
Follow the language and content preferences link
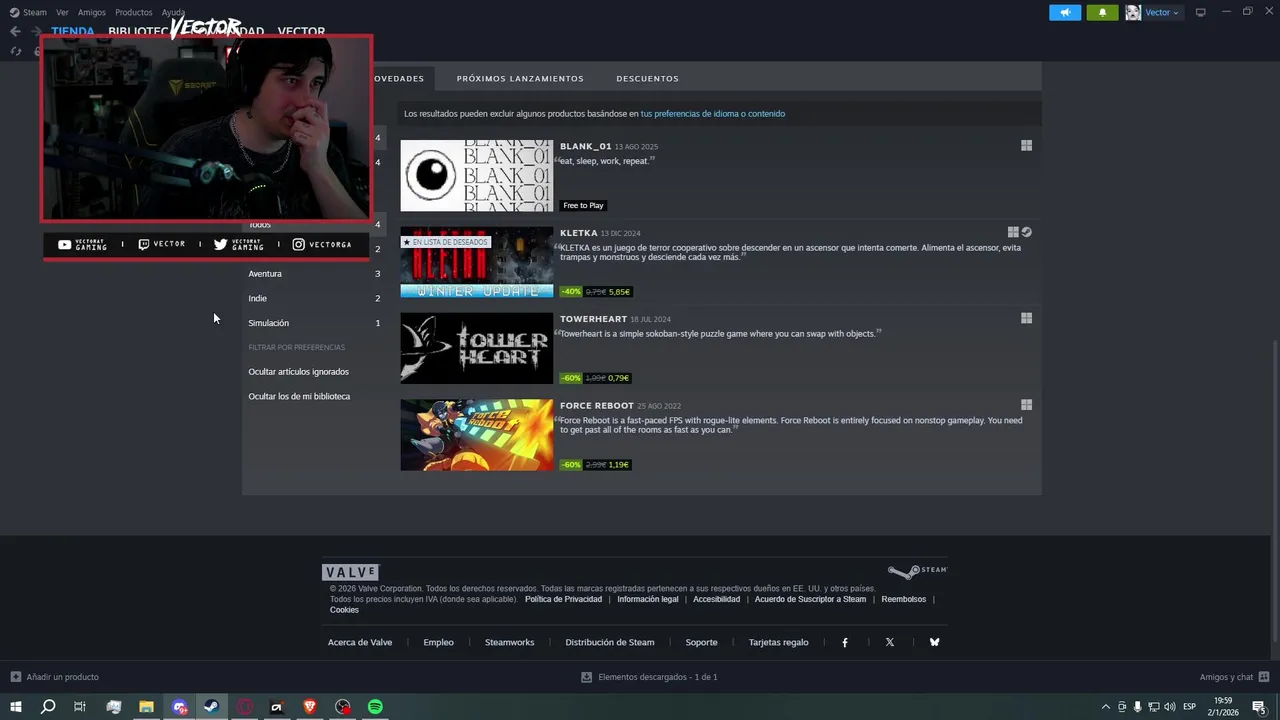point(713,114)
